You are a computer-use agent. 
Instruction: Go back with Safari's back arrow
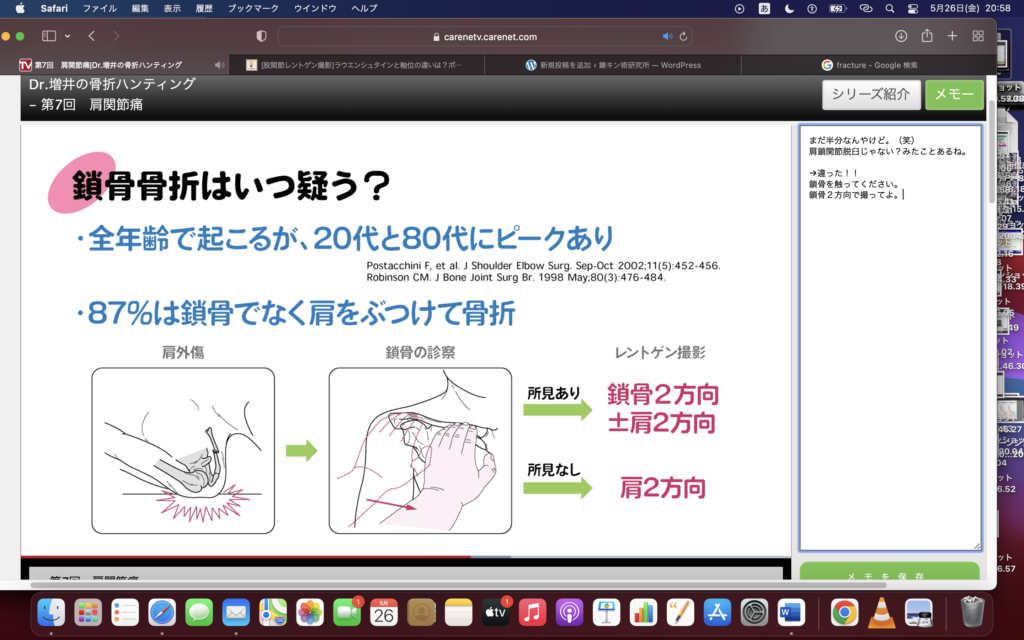(x=91, y=36)
